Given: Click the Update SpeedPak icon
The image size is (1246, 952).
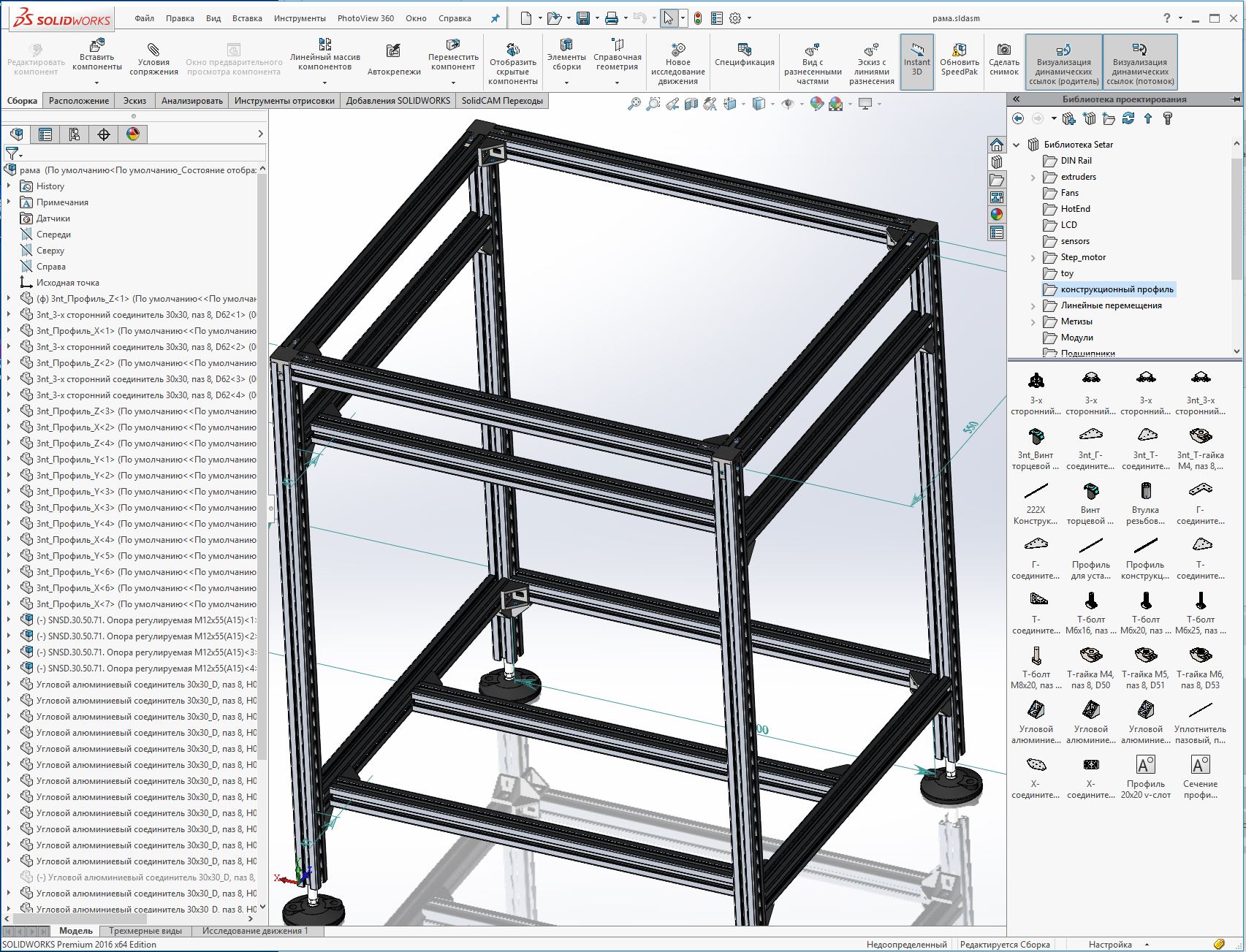Looking at the screenshot, I should 959,50.
